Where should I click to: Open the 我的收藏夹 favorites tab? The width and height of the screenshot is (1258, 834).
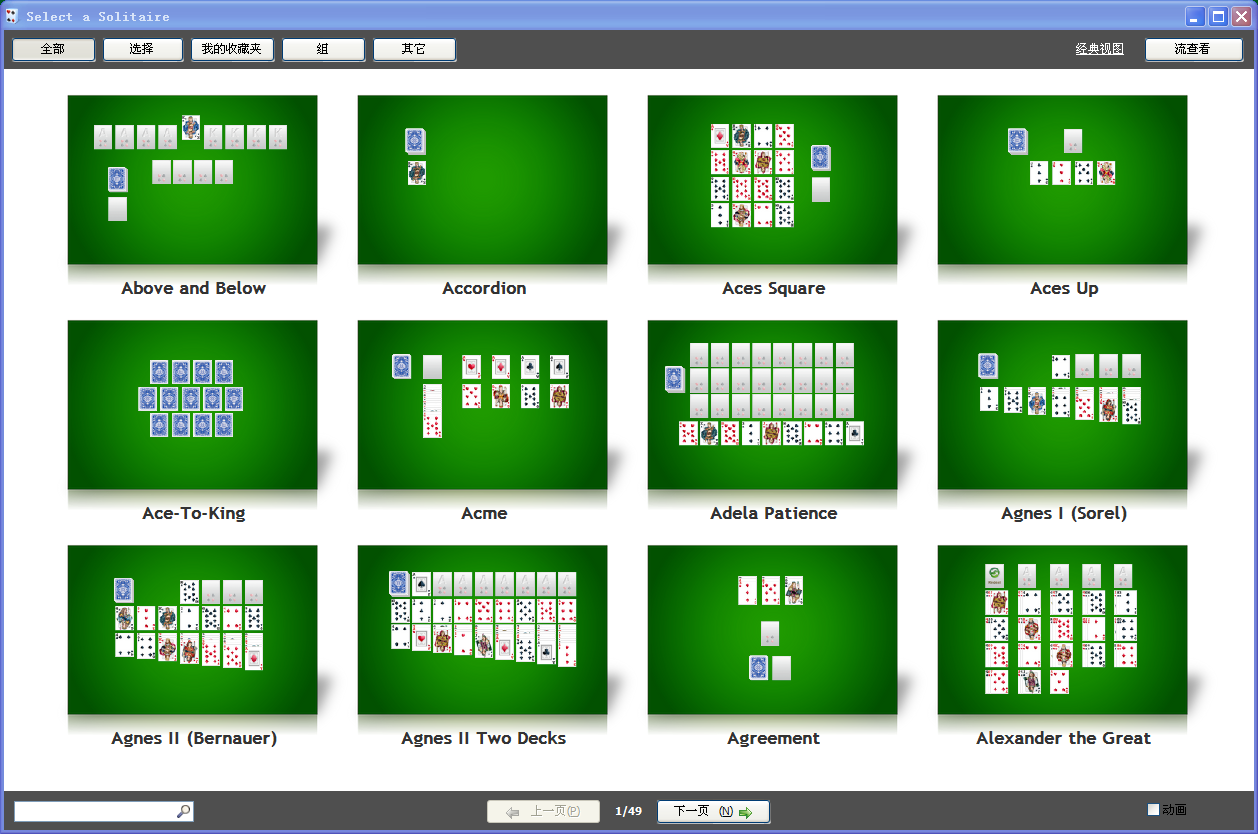(x=232, y=49)
